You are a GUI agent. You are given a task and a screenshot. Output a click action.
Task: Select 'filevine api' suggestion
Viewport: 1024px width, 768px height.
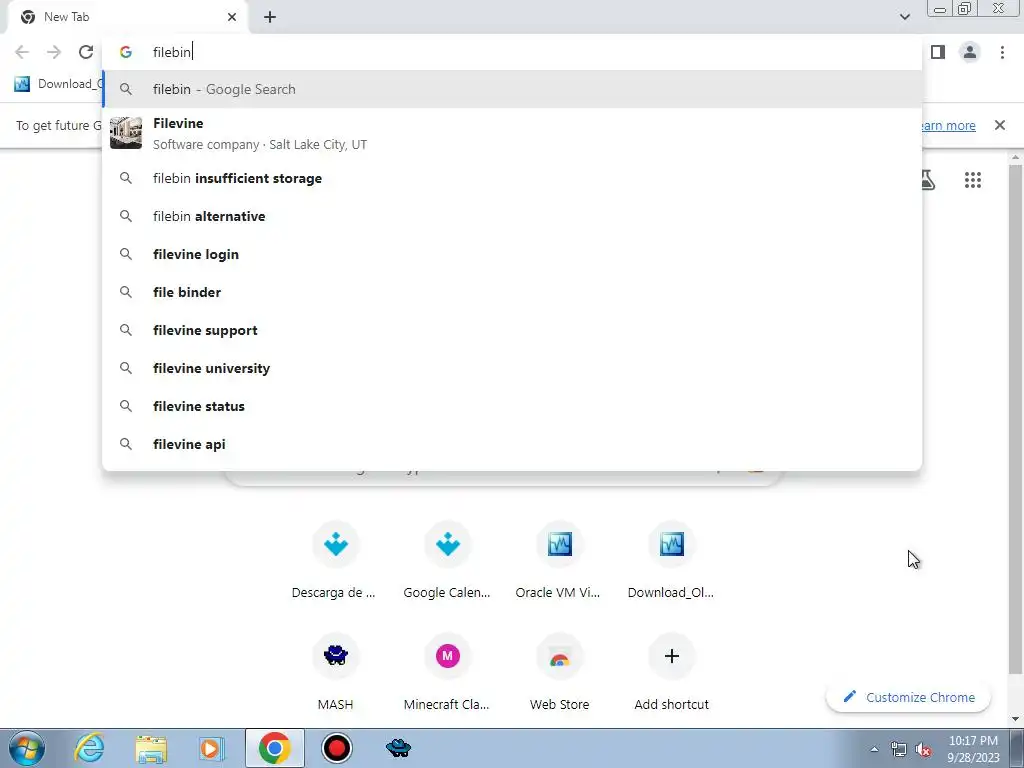click(512, 444)
